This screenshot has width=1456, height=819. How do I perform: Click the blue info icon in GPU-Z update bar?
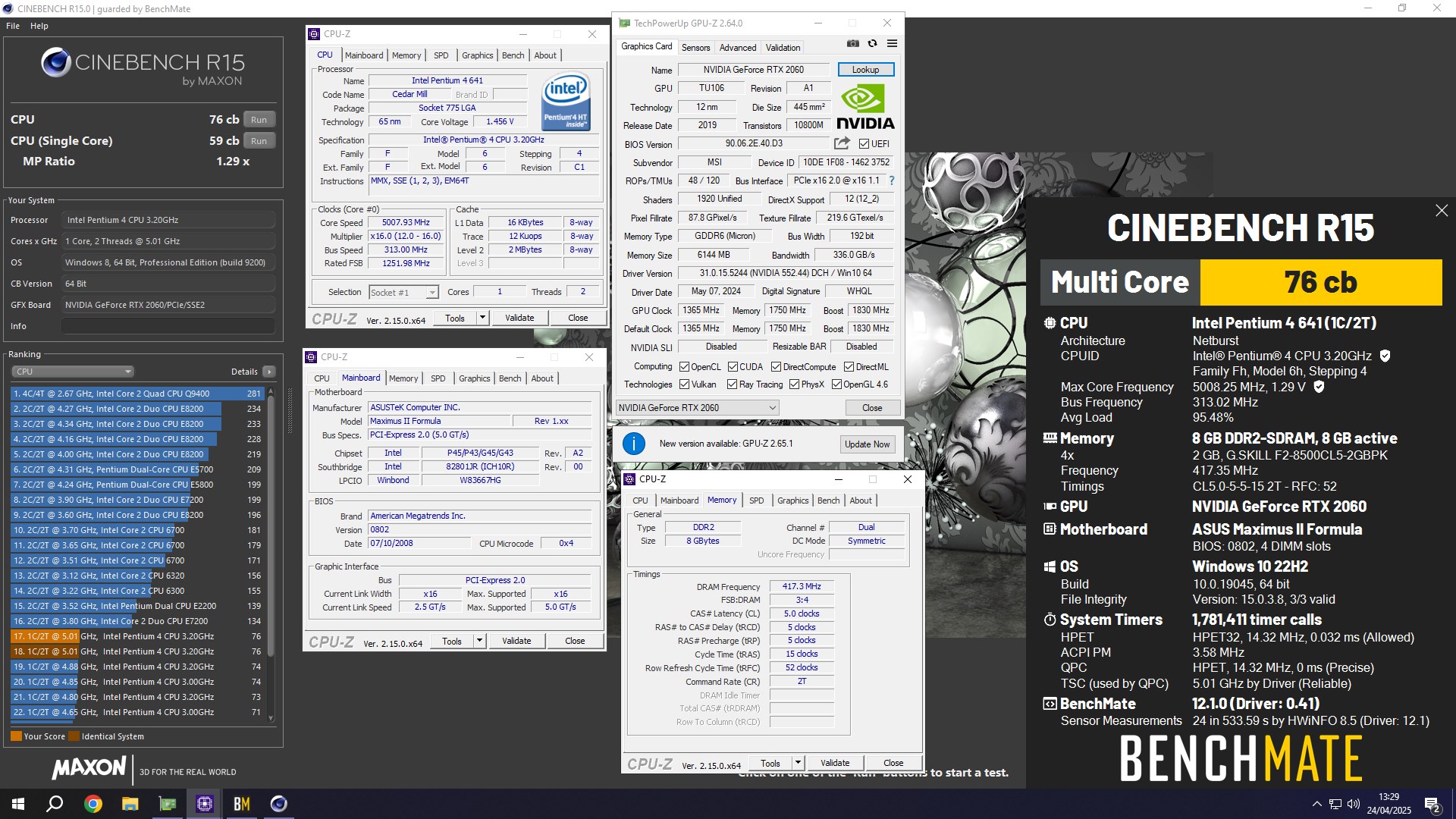click(633, 444)
